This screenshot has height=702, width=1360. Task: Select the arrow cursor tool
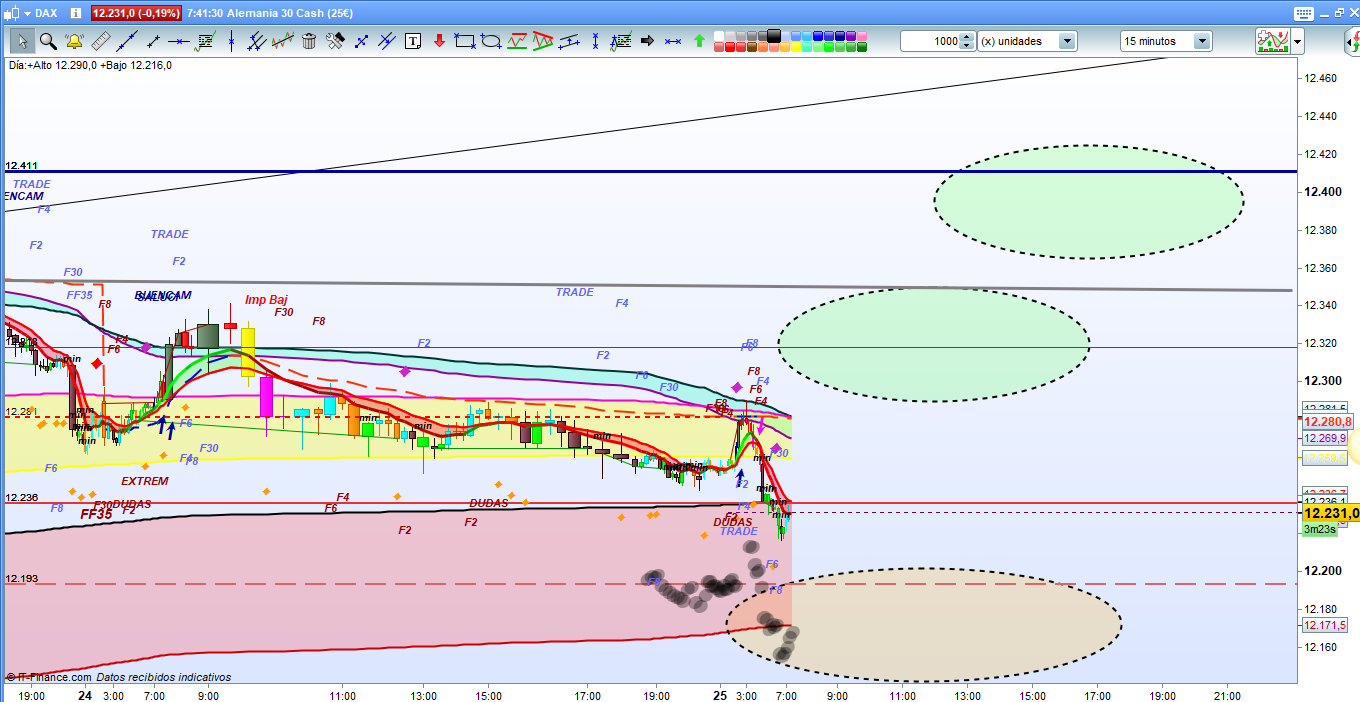point(22,41)
